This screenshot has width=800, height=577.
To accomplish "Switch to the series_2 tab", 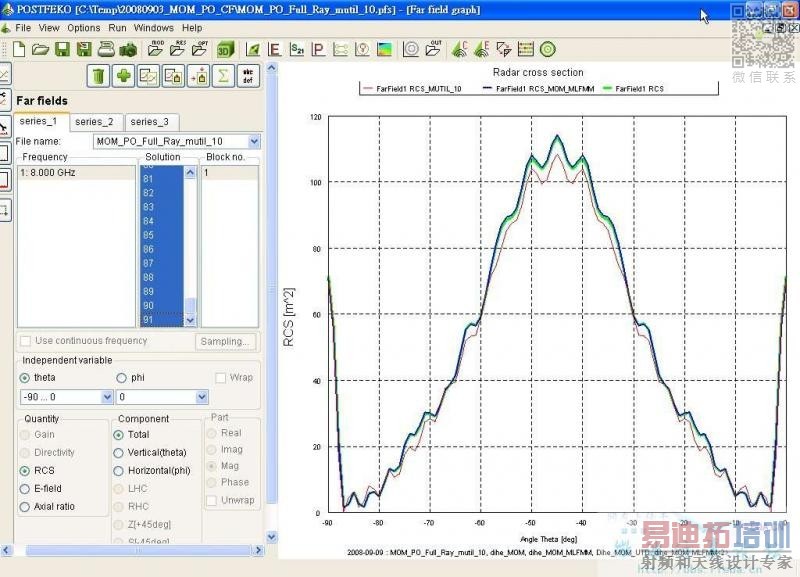I will point(94,122).
